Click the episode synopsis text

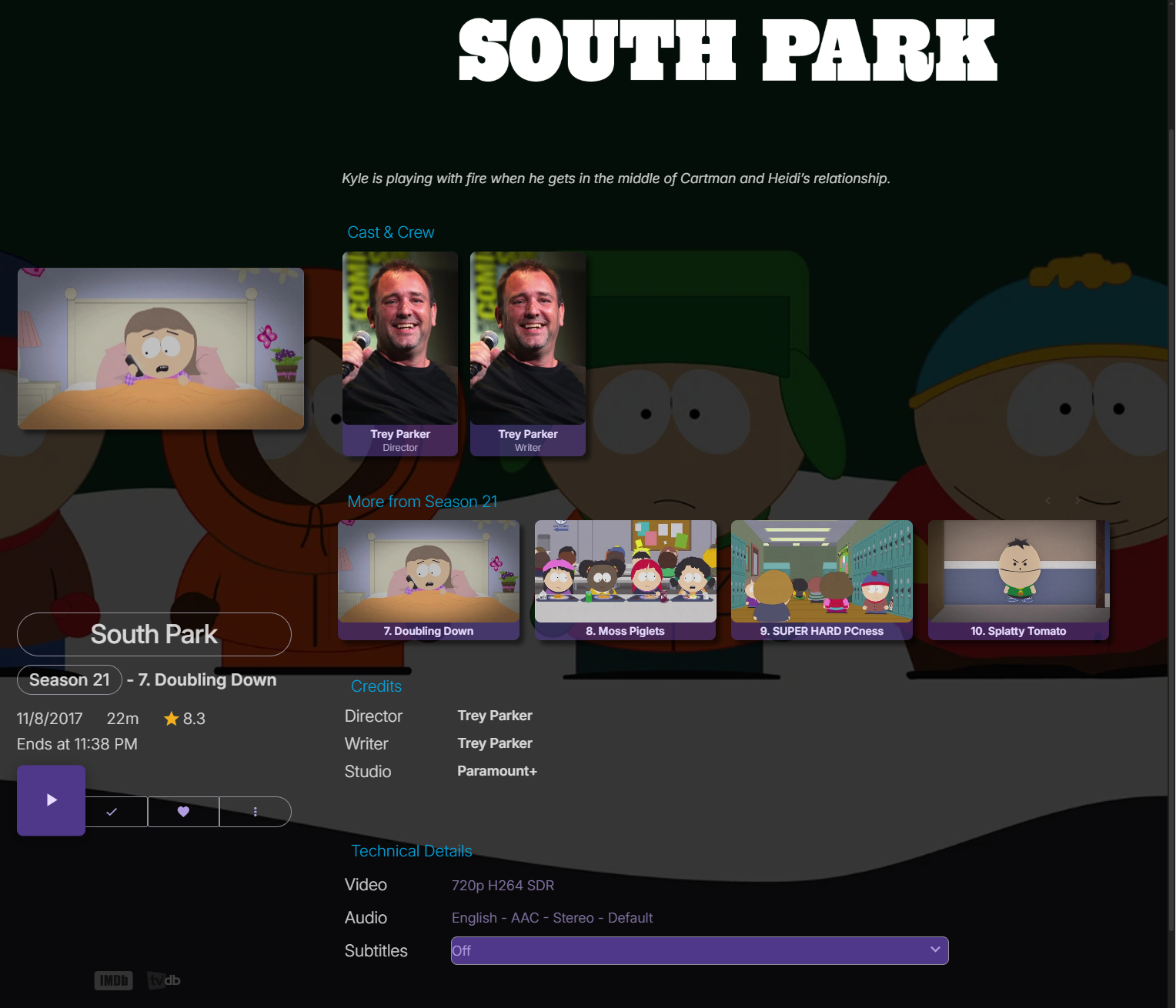[x=616, y=179]
